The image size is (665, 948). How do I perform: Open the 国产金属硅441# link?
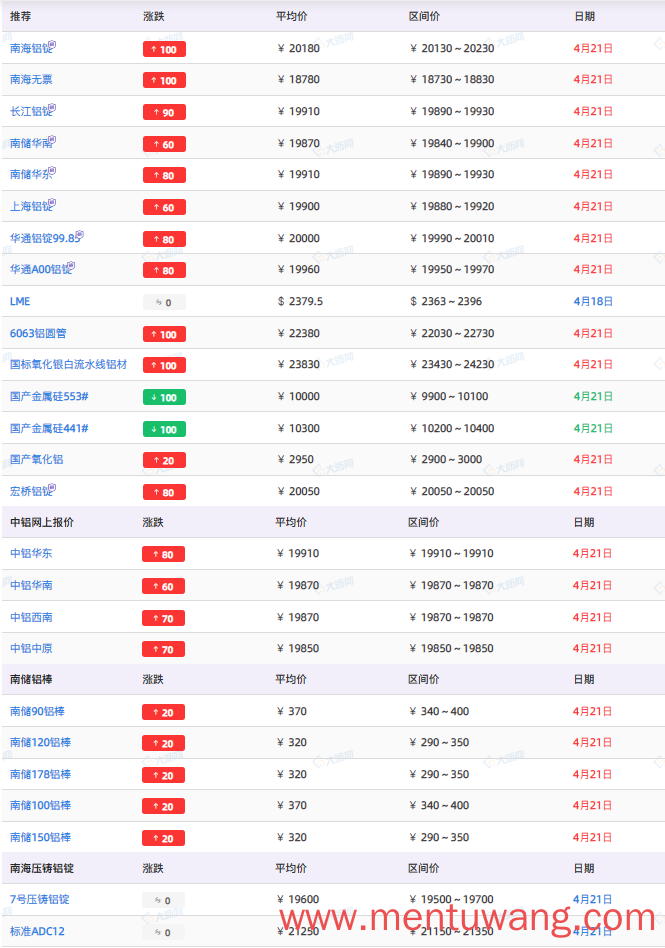[x=49, y=428]
